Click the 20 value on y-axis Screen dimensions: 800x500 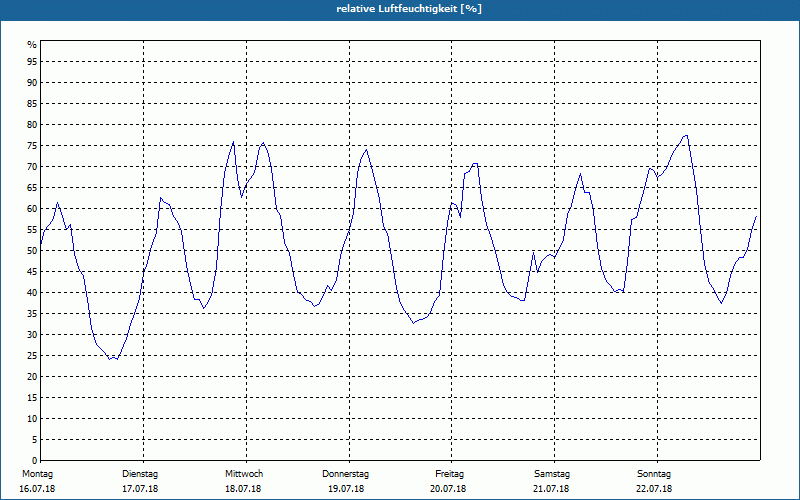tap(32, 377)
